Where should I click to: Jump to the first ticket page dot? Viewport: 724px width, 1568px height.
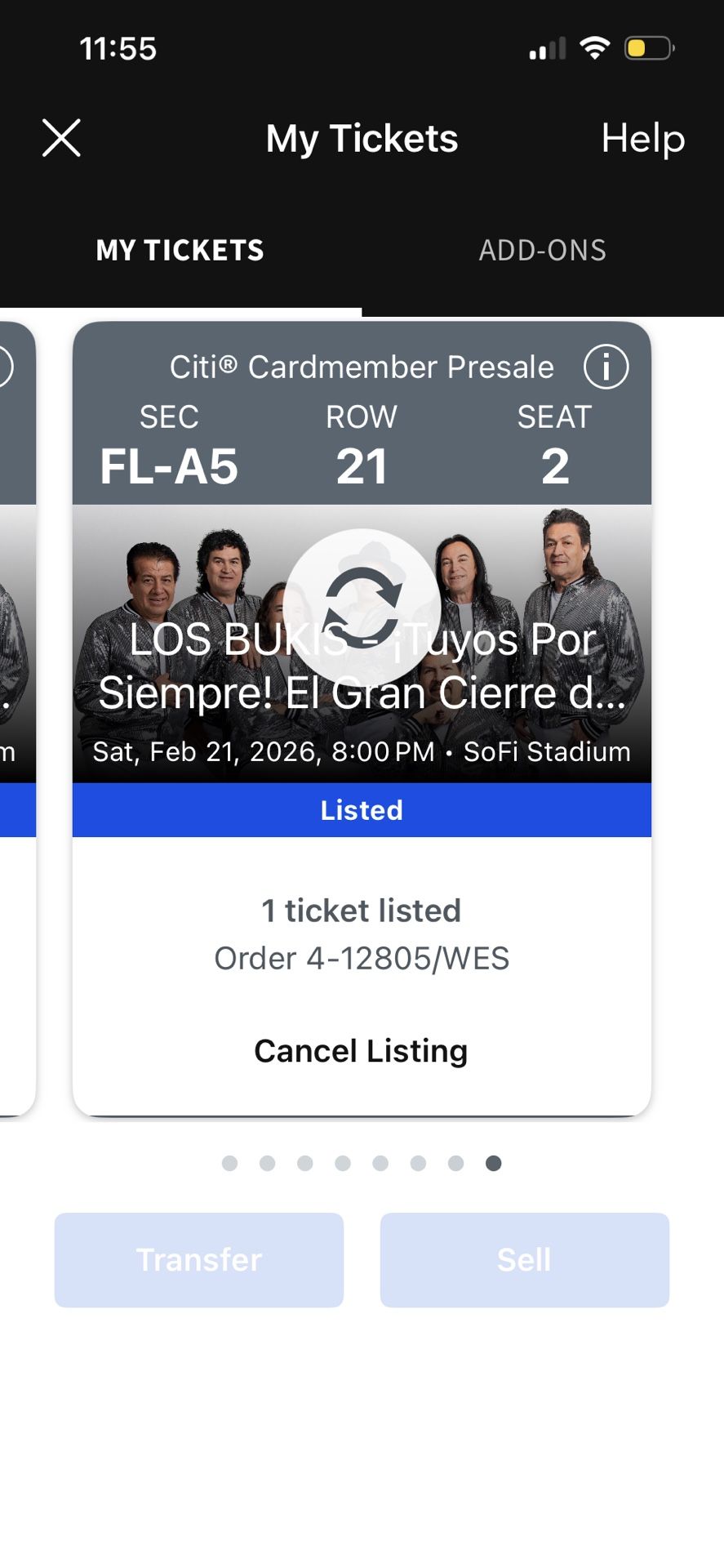229,1163
